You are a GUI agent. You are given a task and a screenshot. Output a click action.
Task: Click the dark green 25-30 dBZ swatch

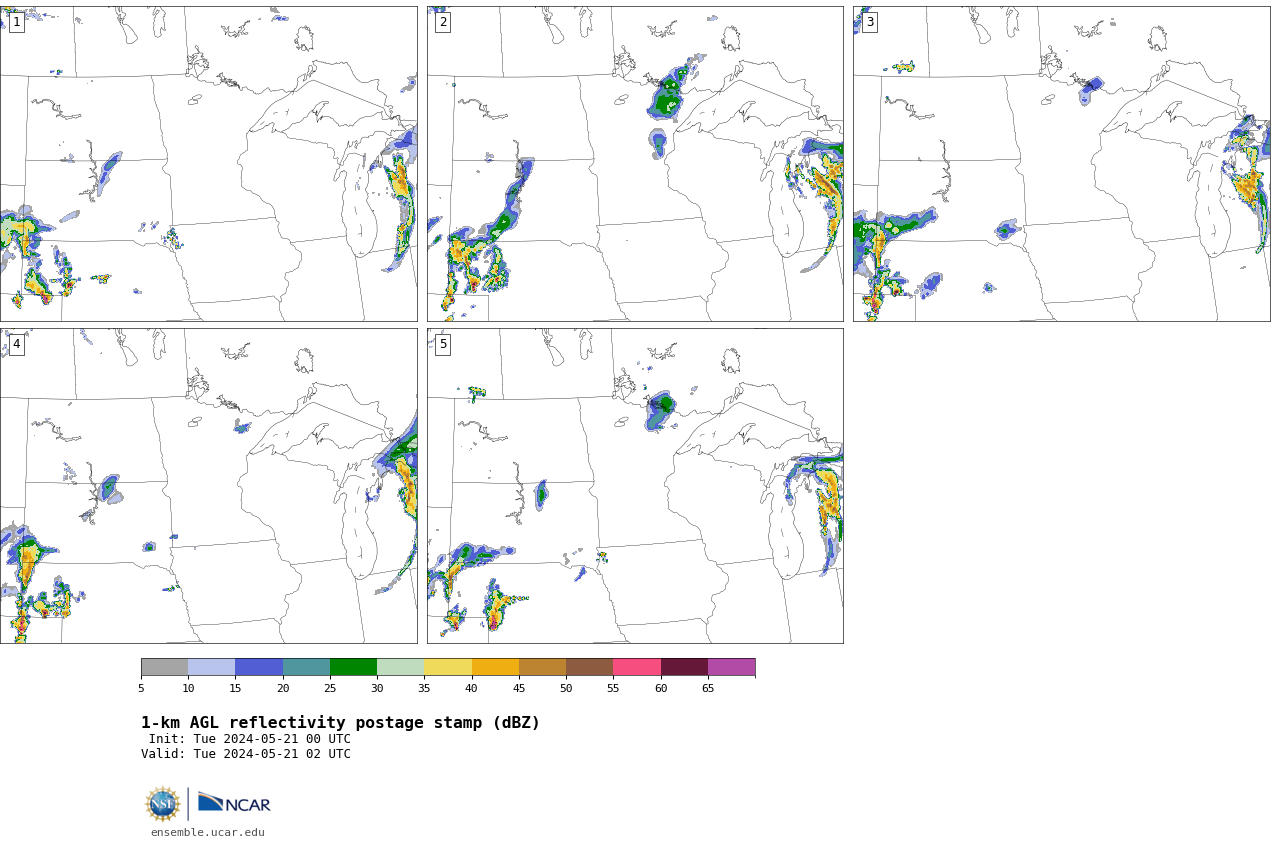(353, 667)
